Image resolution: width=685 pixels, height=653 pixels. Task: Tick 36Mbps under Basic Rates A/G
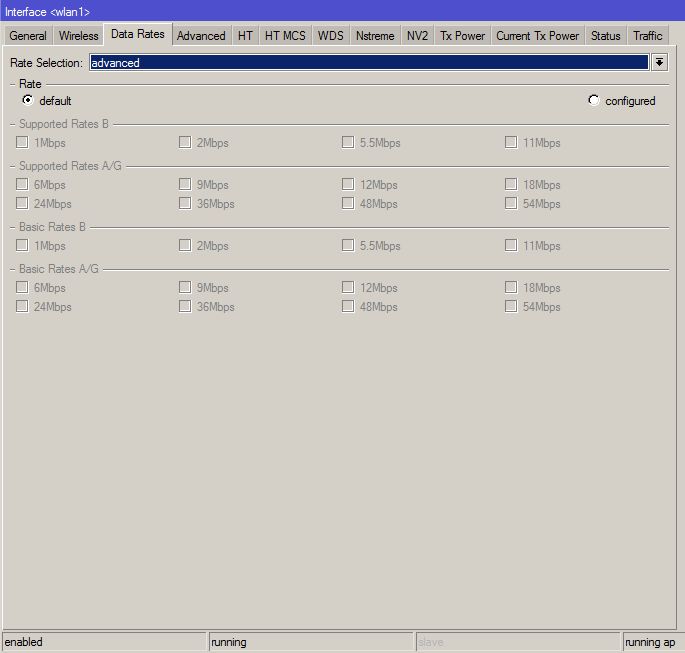(185, 307)
